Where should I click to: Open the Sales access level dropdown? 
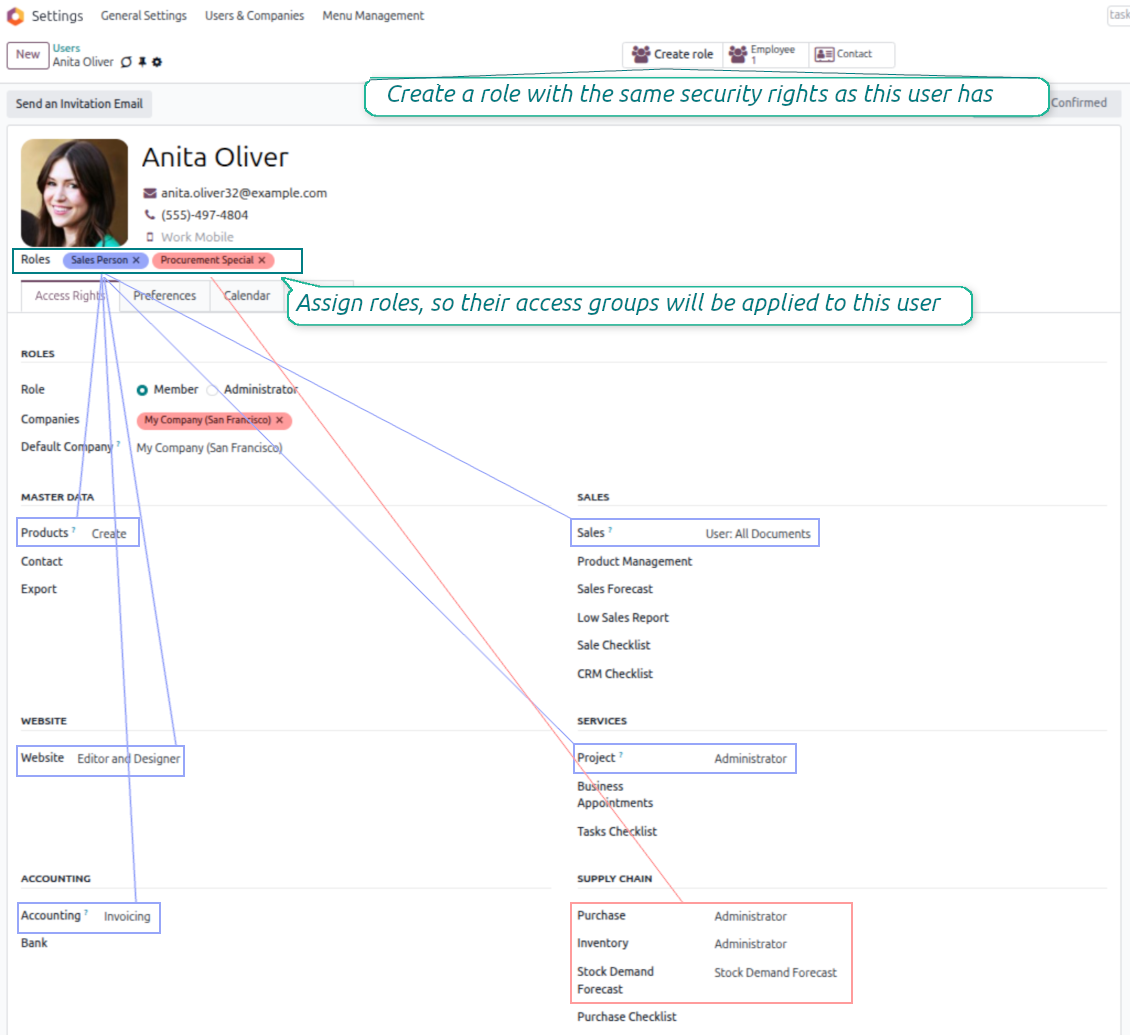click(757, 534)
